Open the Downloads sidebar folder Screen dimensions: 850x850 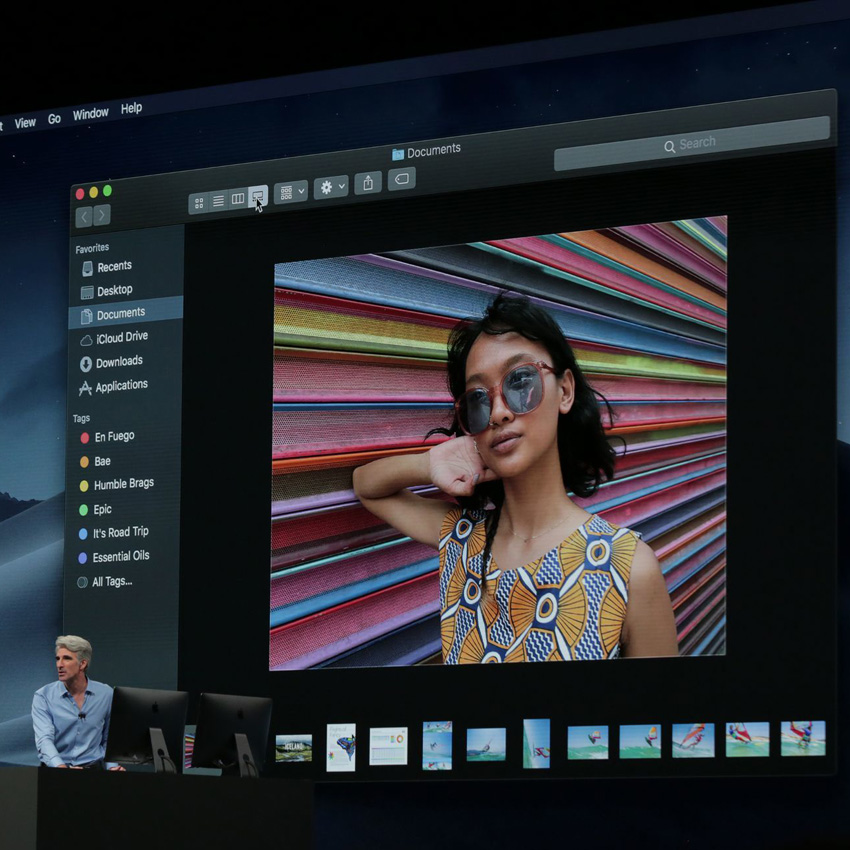tap(118, 362)
